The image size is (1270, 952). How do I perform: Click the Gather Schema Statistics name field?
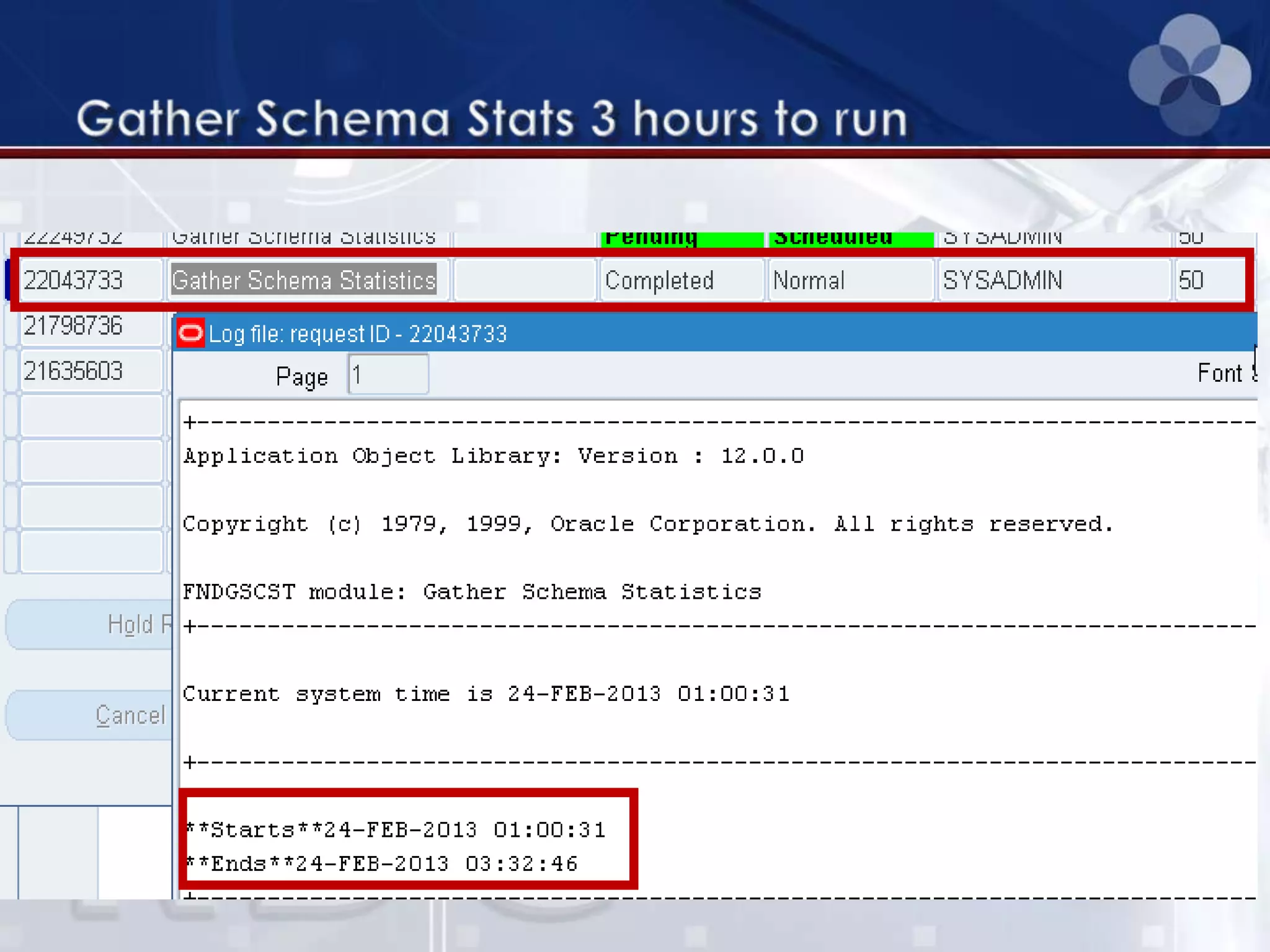click(304, 281)
